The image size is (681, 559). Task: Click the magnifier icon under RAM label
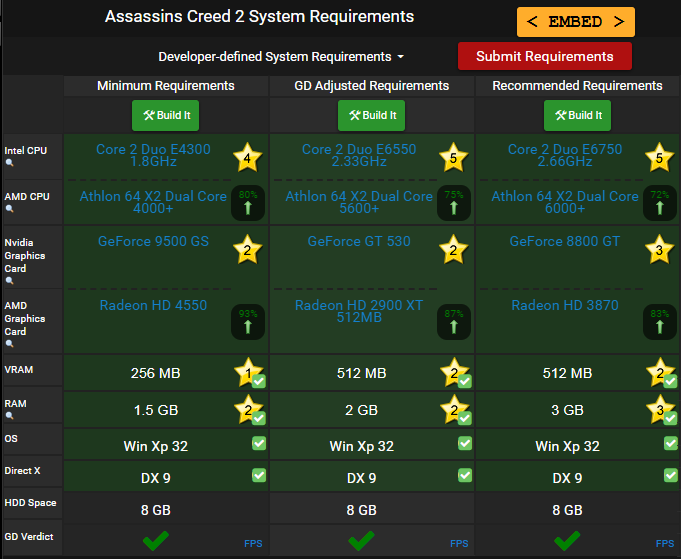pyautogui.click(x=9, y=416)
